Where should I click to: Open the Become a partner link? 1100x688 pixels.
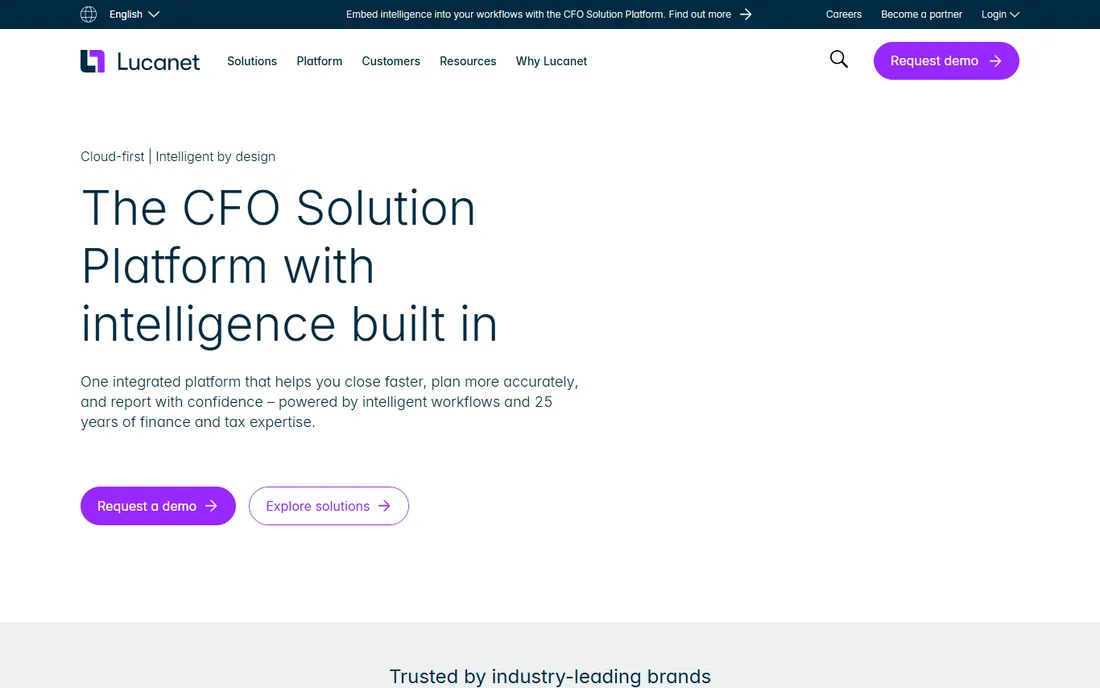921,14
